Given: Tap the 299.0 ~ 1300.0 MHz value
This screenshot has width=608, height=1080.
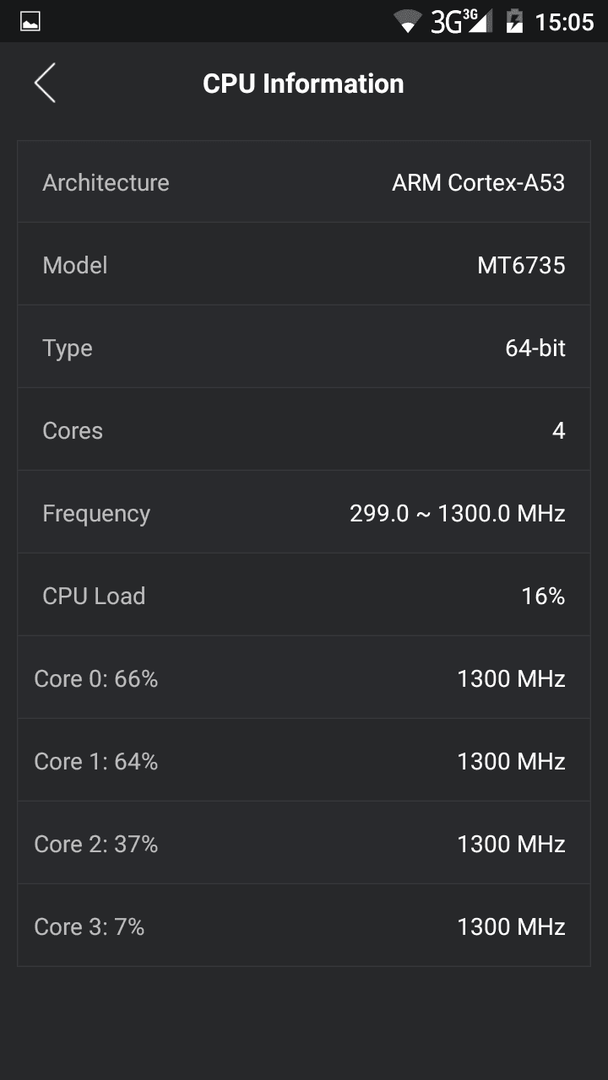Looking at the screenshot, I should click(457, 513).
